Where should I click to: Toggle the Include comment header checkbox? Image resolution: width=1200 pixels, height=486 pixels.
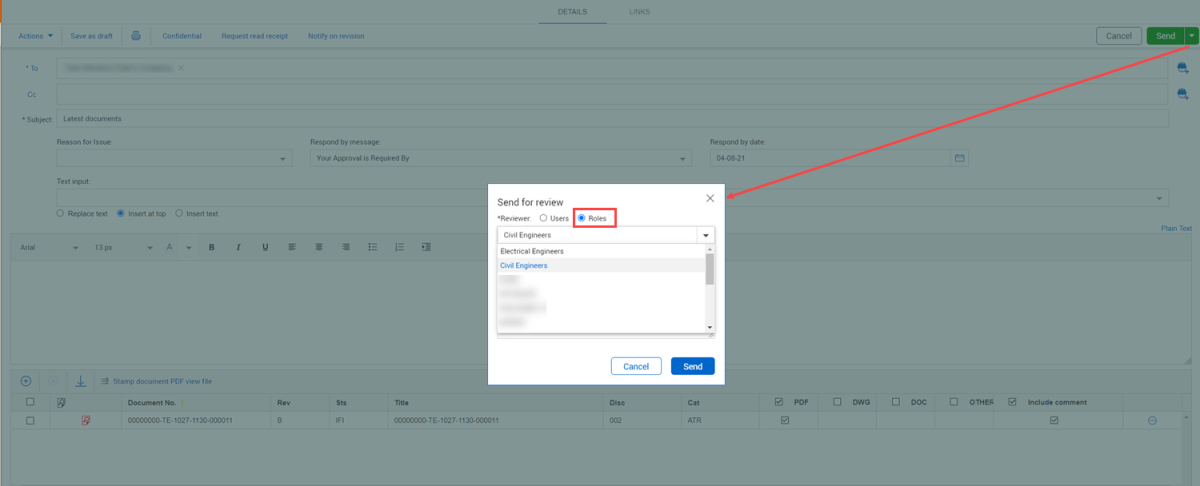tap(1013, 402)
